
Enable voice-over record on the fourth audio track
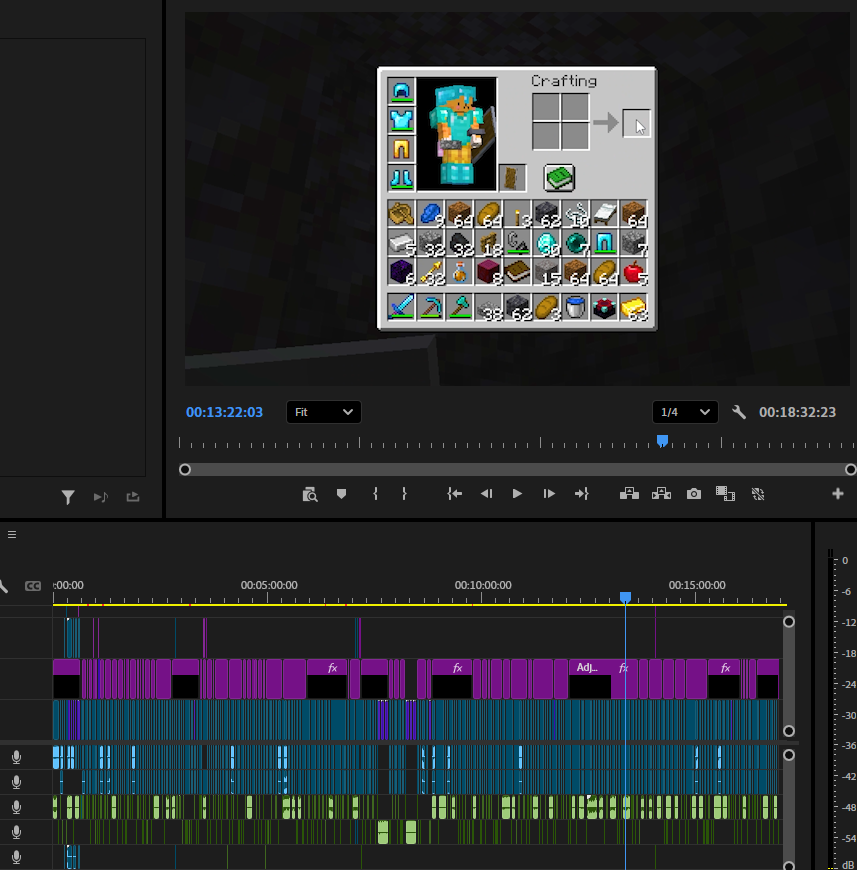point(17,832)
